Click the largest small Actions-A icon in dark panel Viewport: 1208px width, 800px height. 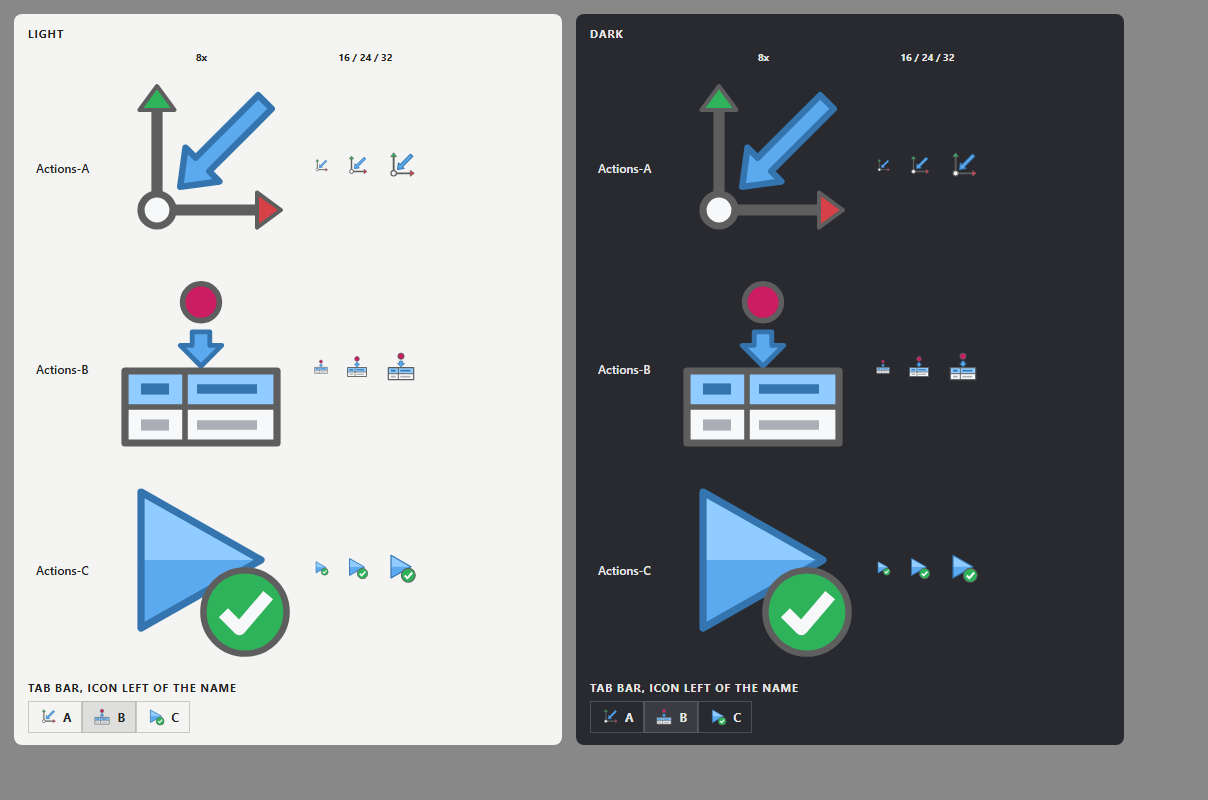pos(964,164)
